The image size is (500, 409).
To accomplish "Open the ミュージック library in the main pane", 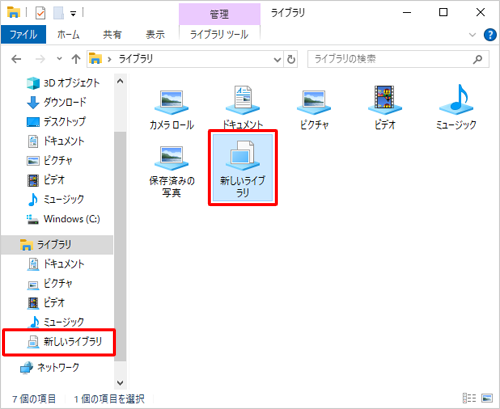I will pyautogui.click(x=456, y=107).
